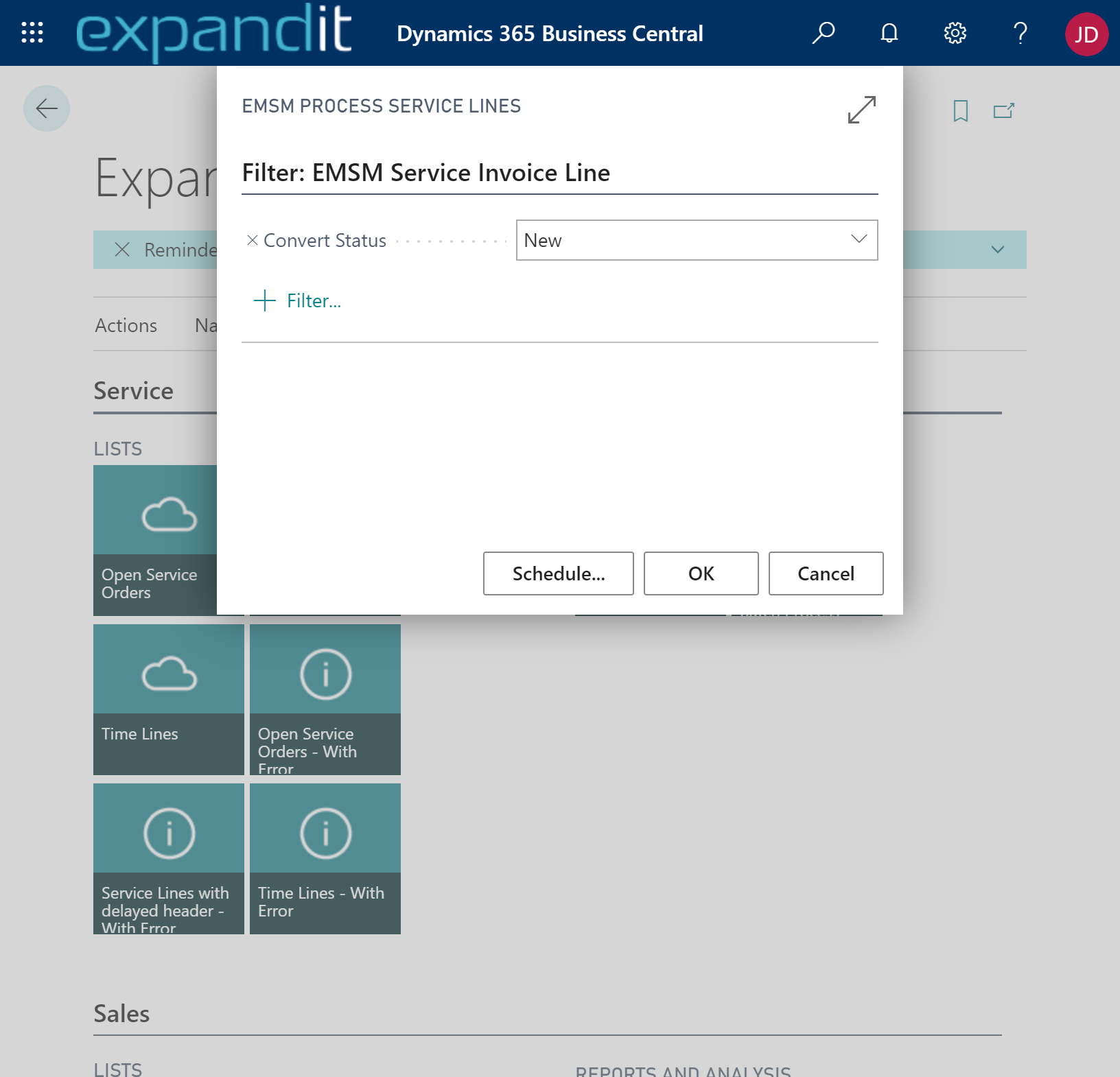This screenshot has height=1077, width=1120.
Task: Expand the reminder notification chevron
Action: click(x=997, y=250)
